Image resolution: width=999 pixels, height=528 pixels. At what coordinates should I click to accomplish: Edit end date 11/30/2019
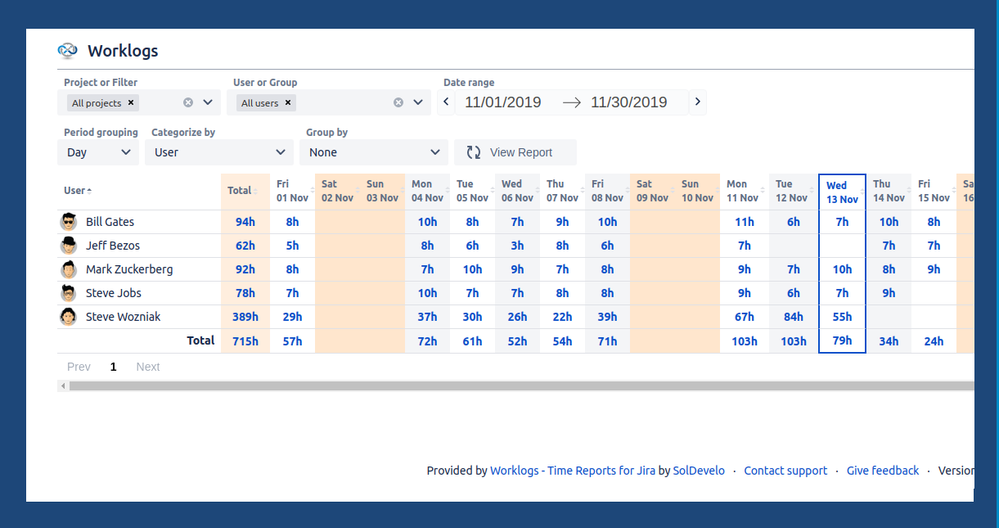coord(629,102)
